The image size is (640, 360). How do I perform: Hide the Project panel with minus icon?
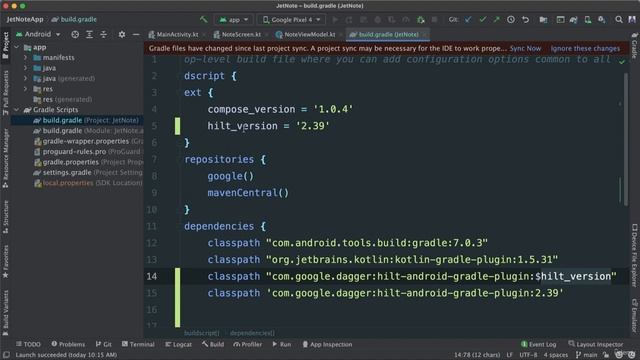pos(136,34)
